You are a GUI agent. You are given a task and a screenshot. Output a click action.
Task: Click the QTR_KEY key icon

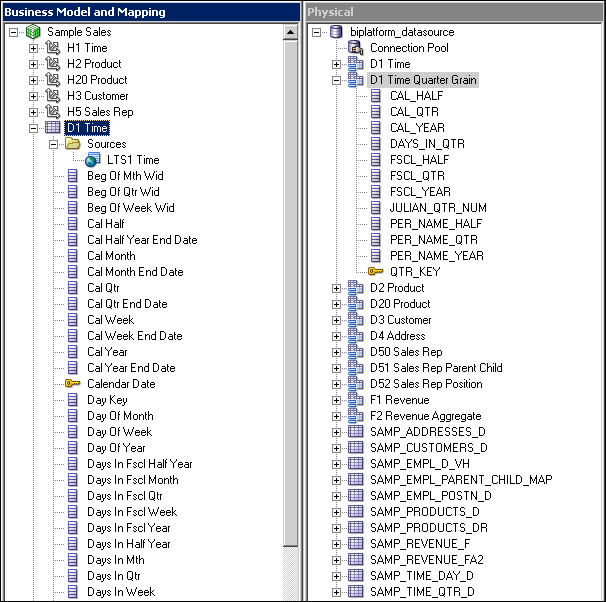click(375, 272)
